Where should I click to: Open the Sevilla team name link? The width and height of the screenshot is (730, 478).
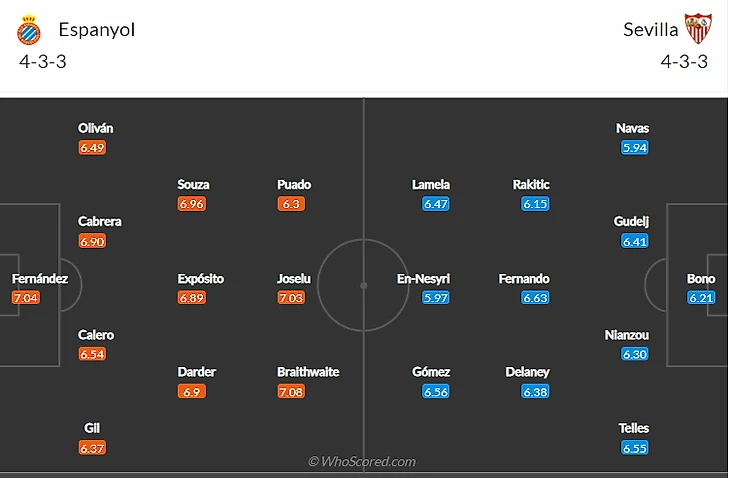(x=651, y=30)
